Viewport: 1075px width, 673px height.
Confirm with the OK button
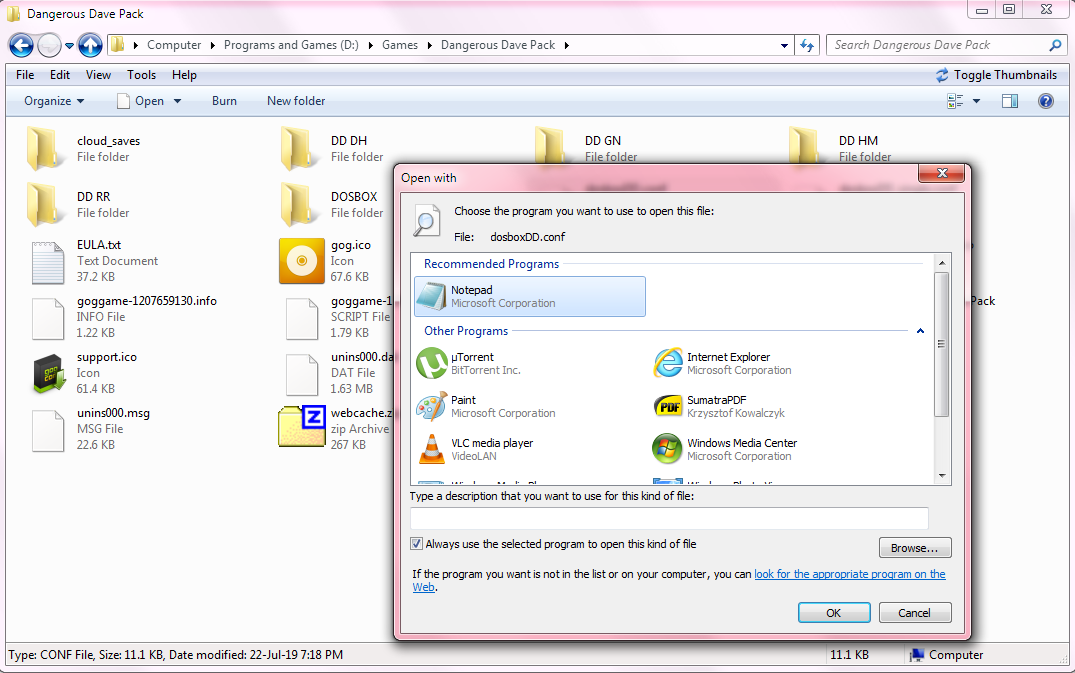pyautogui.click(x=834, y=613)
